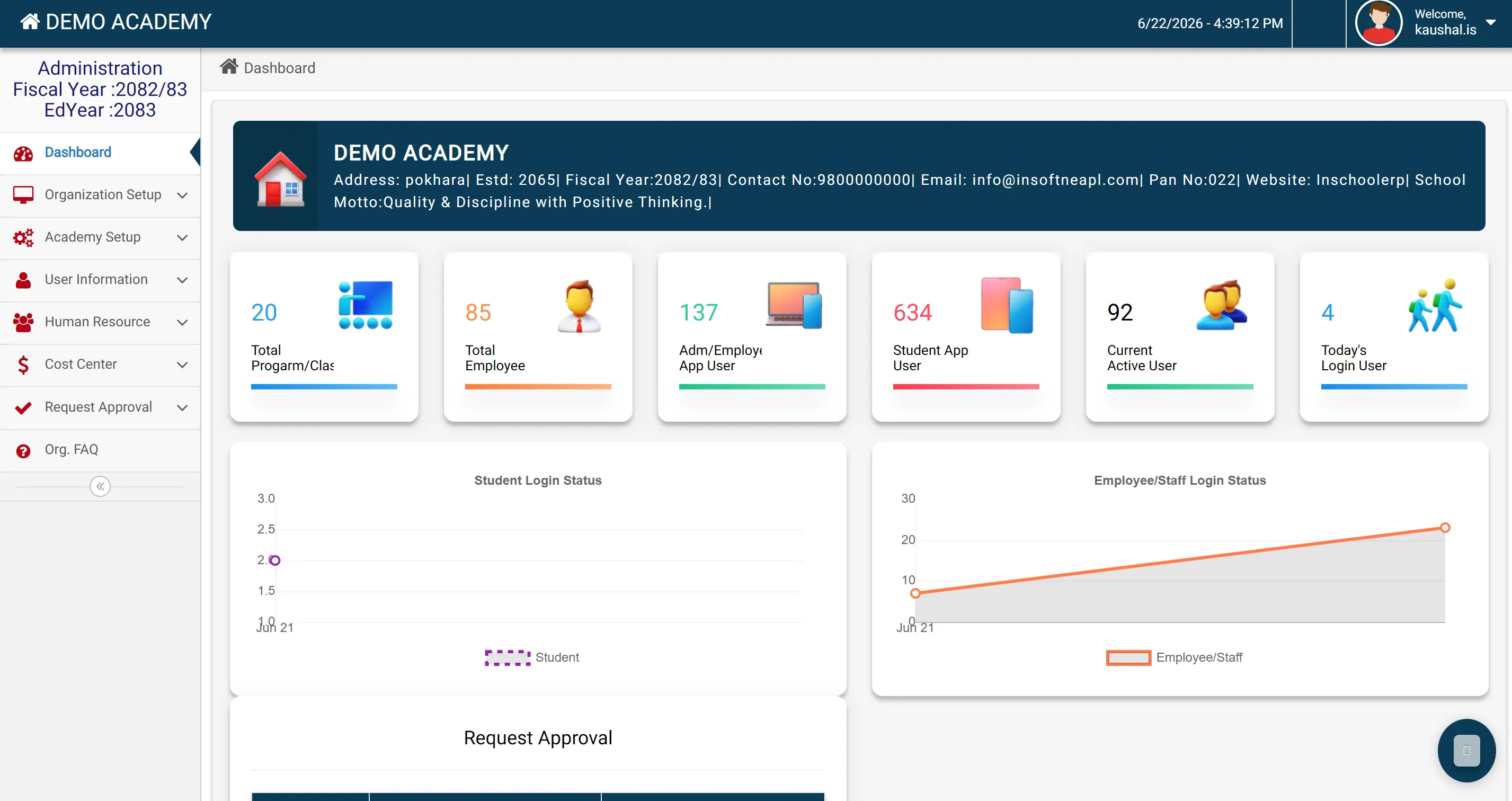Screen dimensions: 1512x801
Task: Click the 85 Total Employee count
Action: click(x=478, y=312)
